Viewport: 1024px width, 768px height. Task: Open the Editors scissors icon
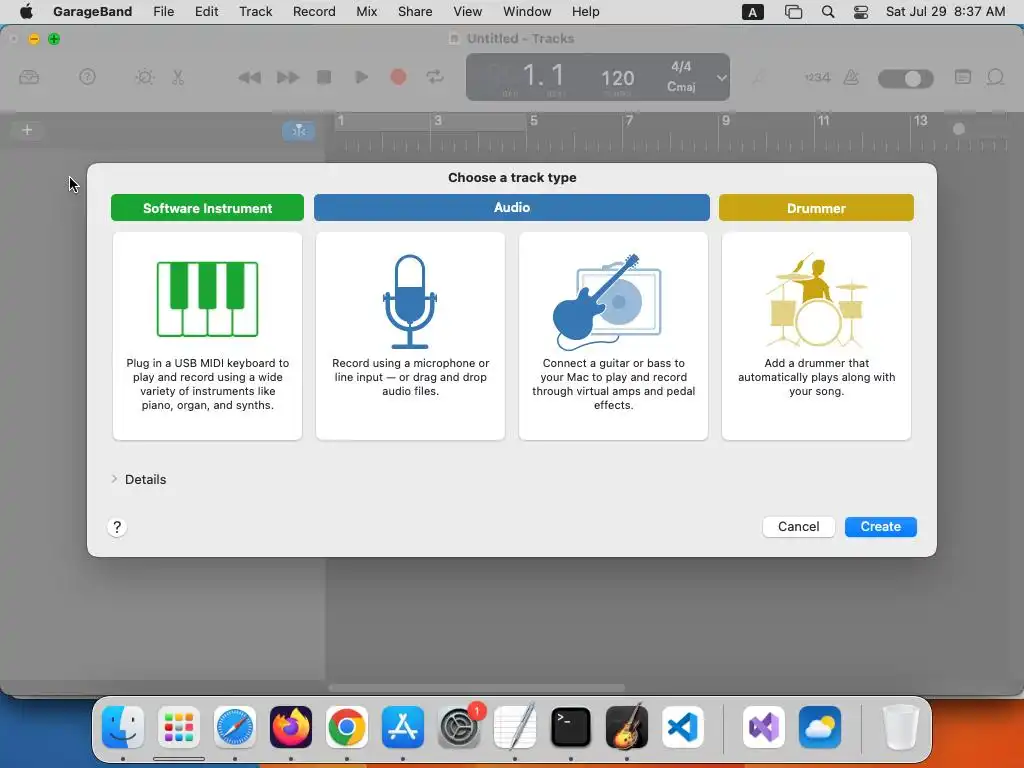click(x=178, y=77)
